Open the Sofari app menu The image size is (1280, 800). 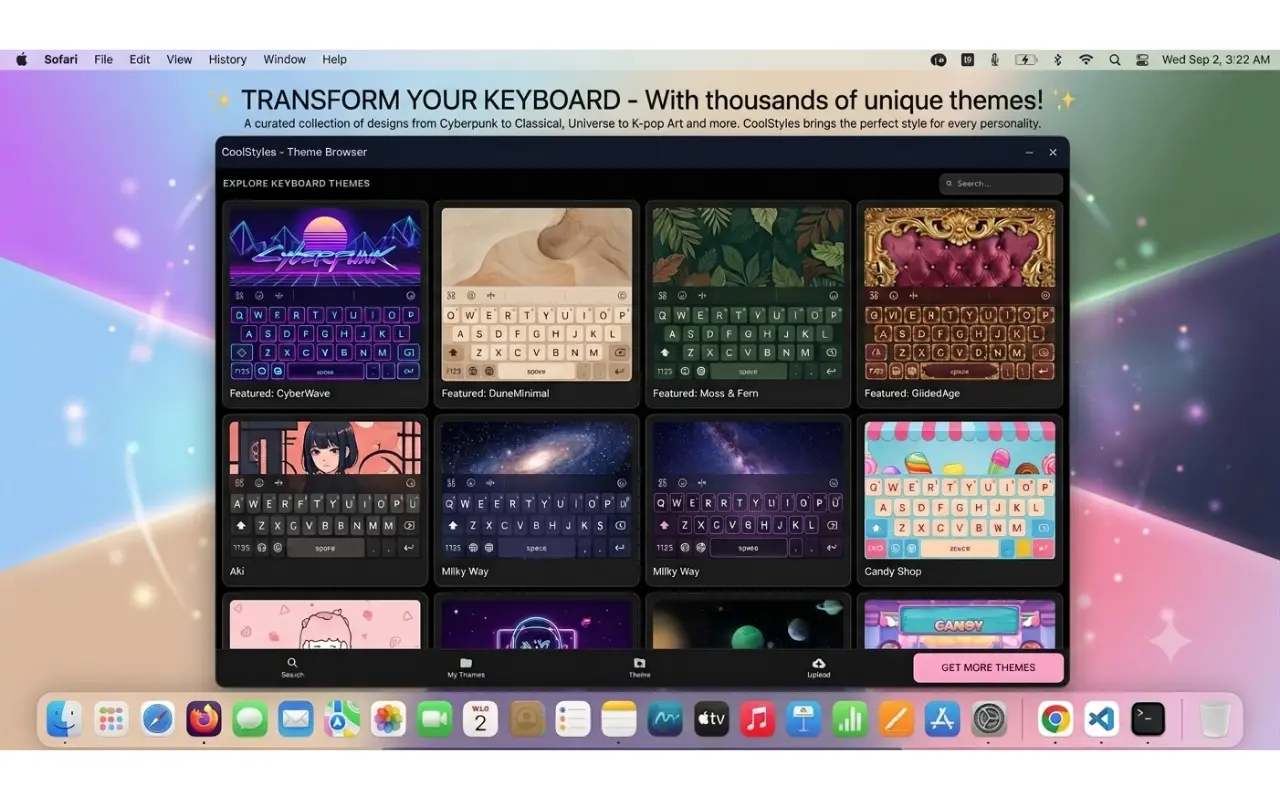(61, 60)
